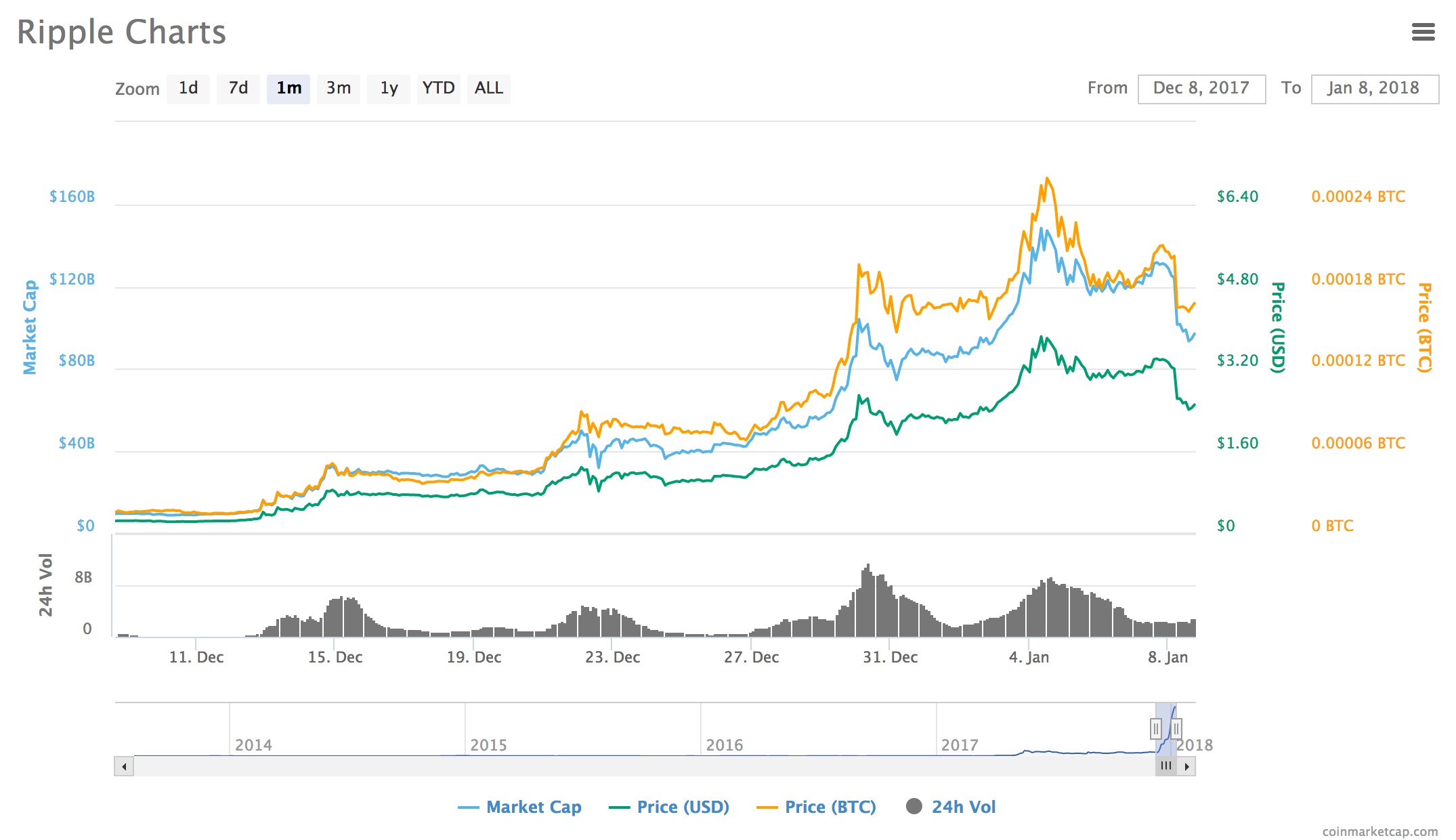
Task: Click the 2015 label in navigator
Action: coord(489,745)
